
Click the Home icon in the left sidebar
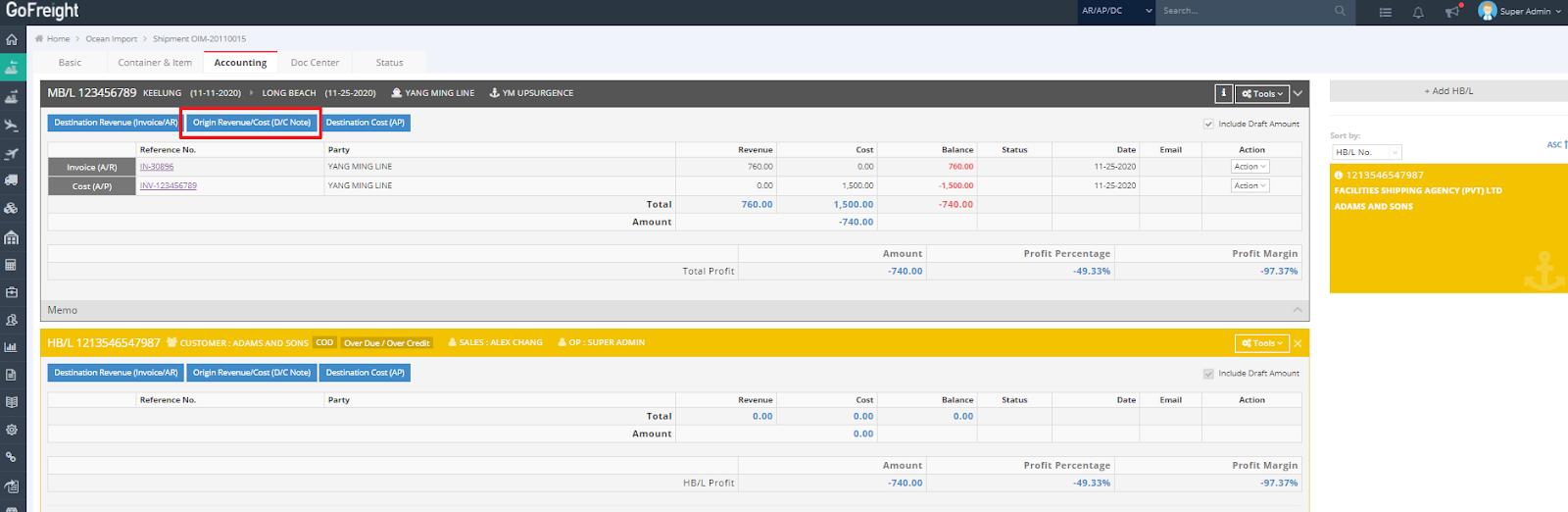[x=12, y=40]
